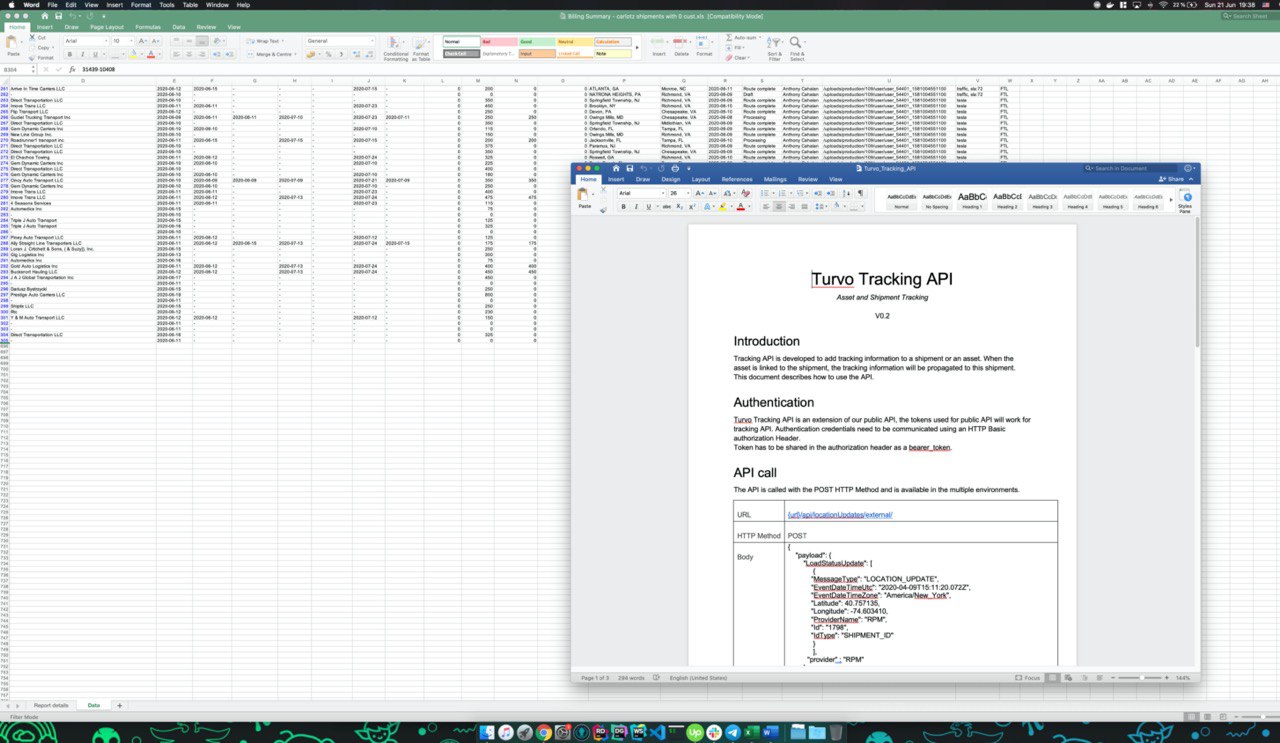Open the Tools menu in menu bar
Viewport: 1280px width, 743px height.
point(167,5)
